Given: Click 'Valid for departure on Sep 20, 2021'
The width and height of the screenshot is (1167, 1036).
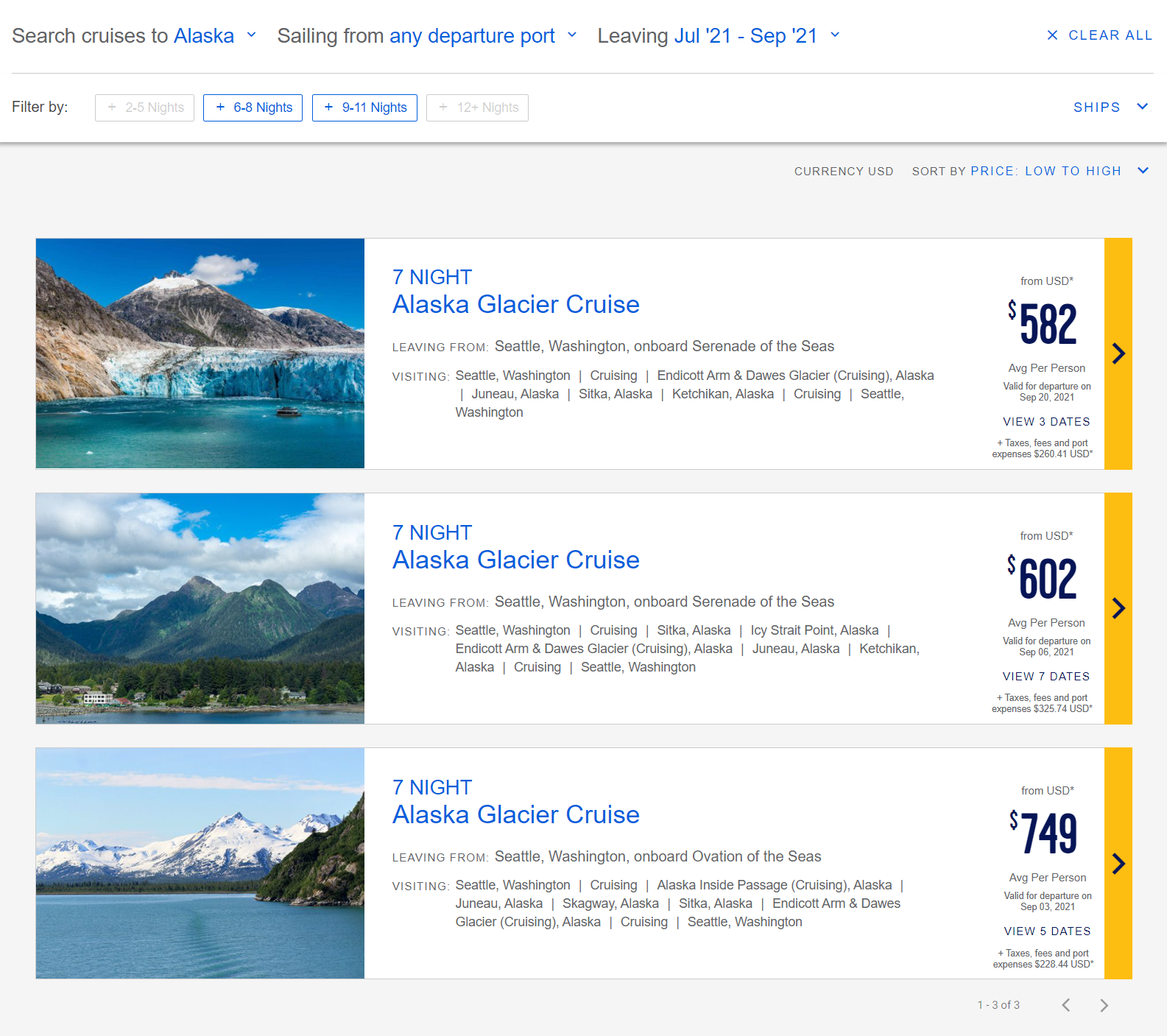Looking at the screenshot, I should [x=1047, y=392].
